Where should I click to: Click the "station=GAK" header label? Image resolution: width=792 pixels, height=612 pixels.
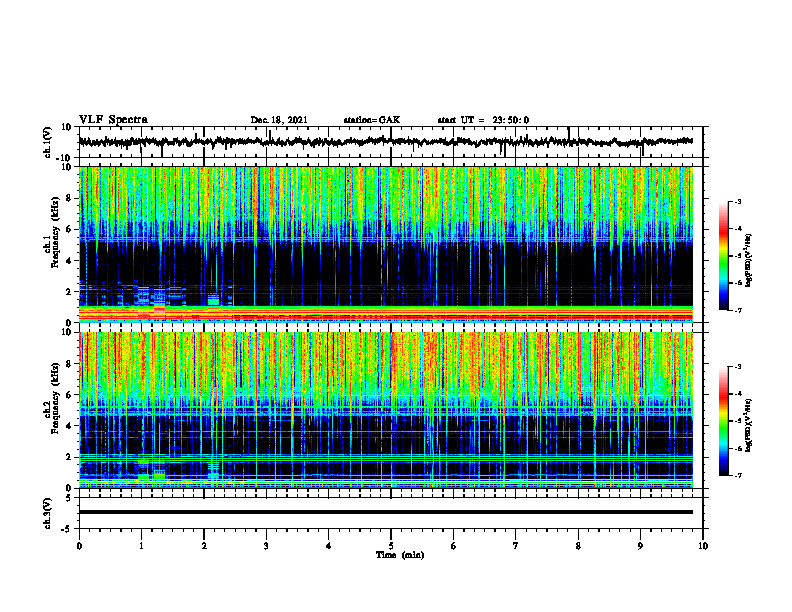pyautogui.click(x=372, y=120)
